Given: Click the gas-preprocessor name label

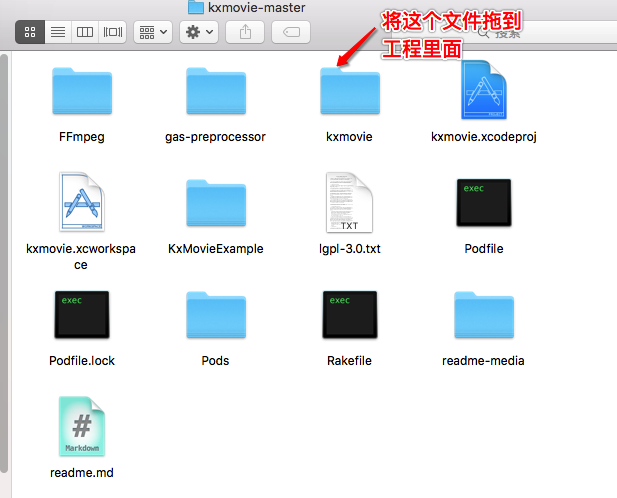Looking at the screenshot, I should tap(215, 137).
